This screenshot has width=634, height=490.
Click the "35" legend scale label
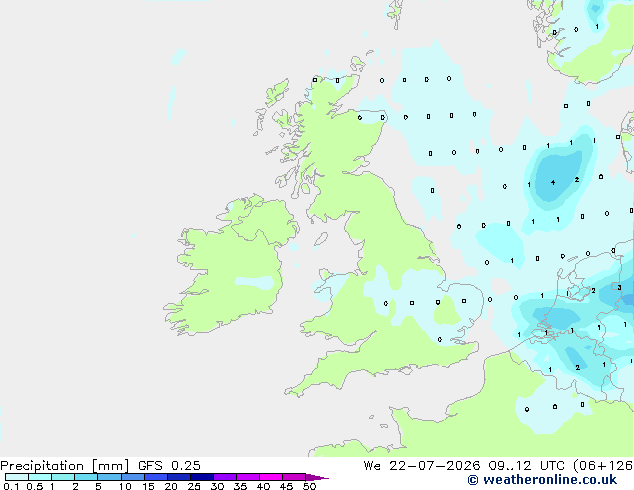pos(240,486)
